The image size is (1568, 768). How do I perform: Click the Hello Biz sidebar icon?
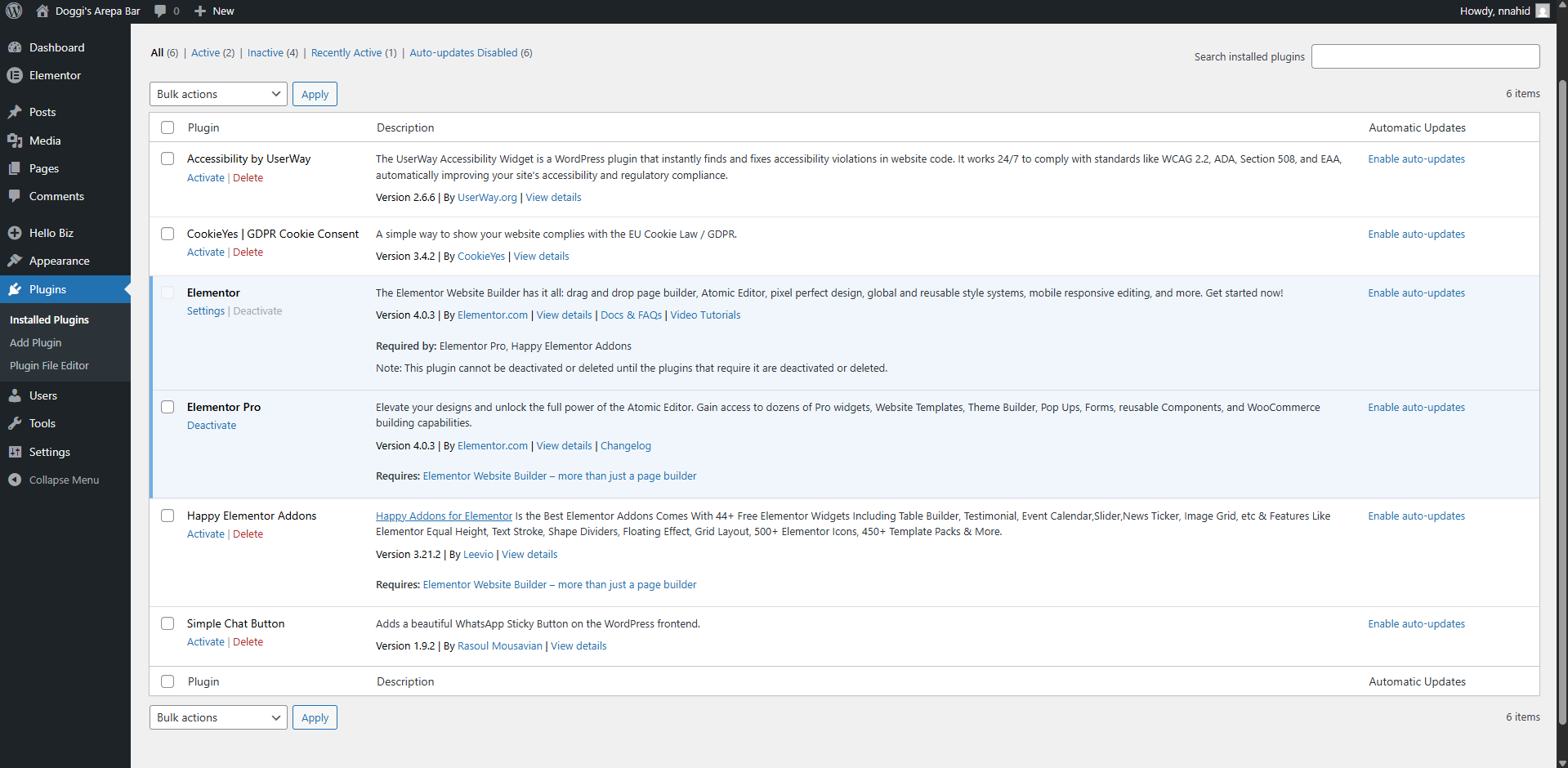(16, 233)
